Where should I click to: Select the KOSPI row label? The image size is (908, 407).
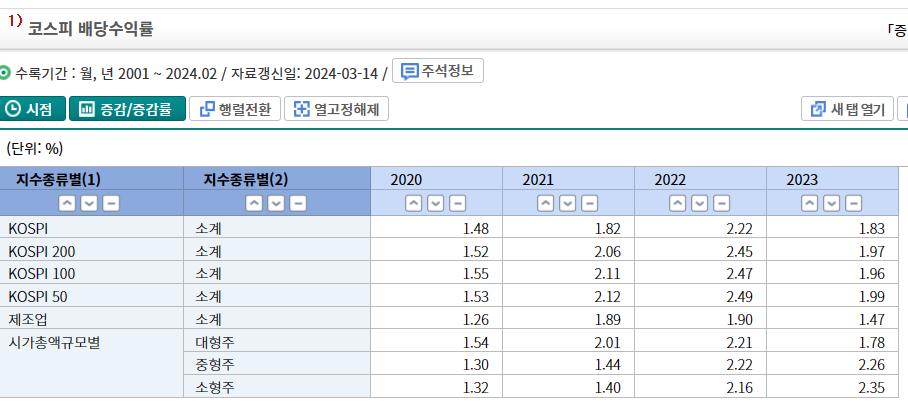click(x=28, y=229)
